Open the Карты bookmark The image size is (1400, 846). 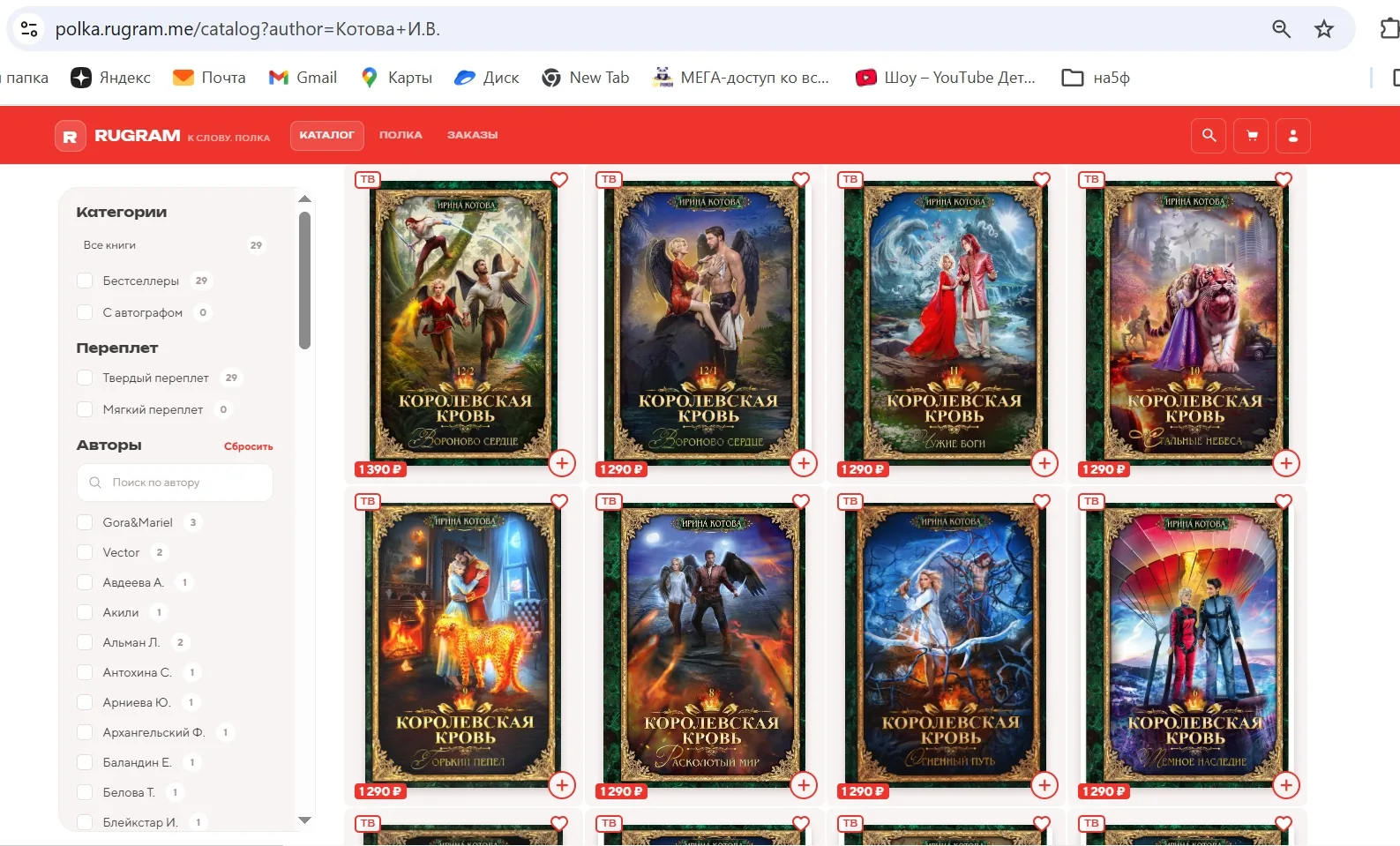[397, 78]
